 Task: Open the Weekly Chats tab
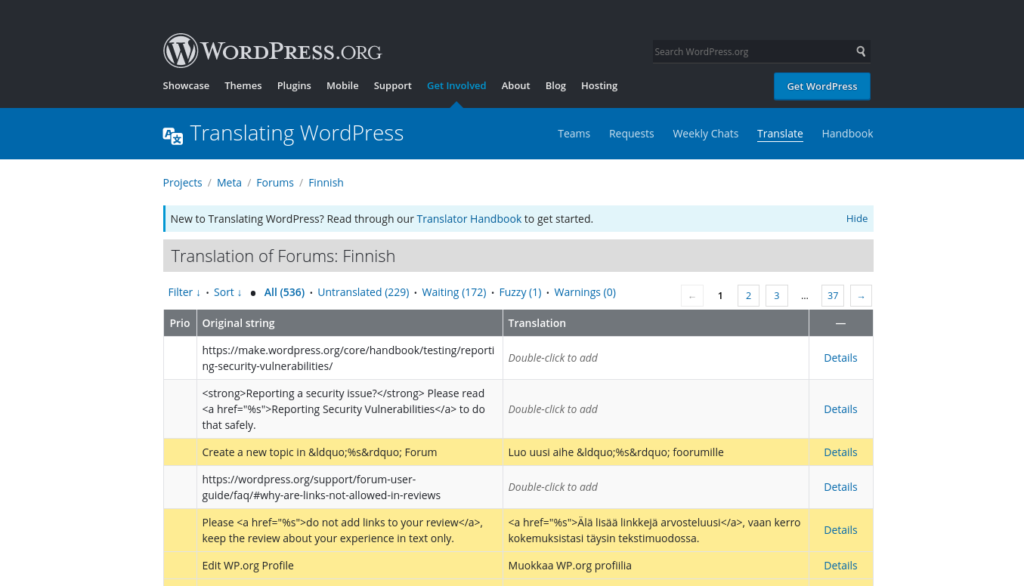[x=705, y=133]
